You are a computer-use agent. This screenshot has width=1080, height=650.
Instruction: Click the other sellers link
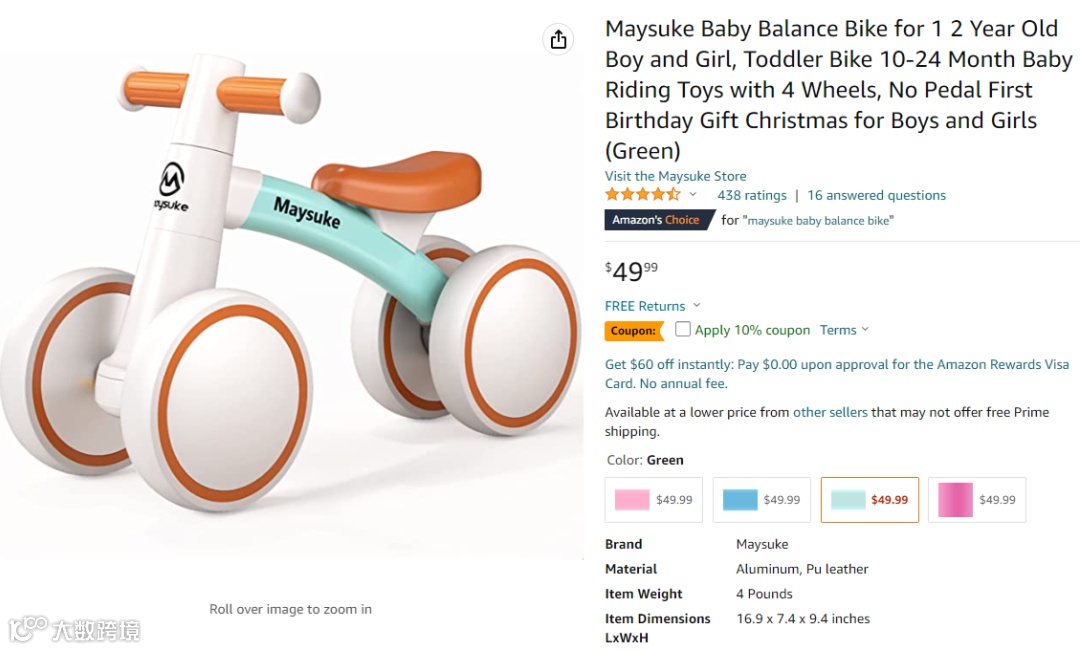coord(830,412)
